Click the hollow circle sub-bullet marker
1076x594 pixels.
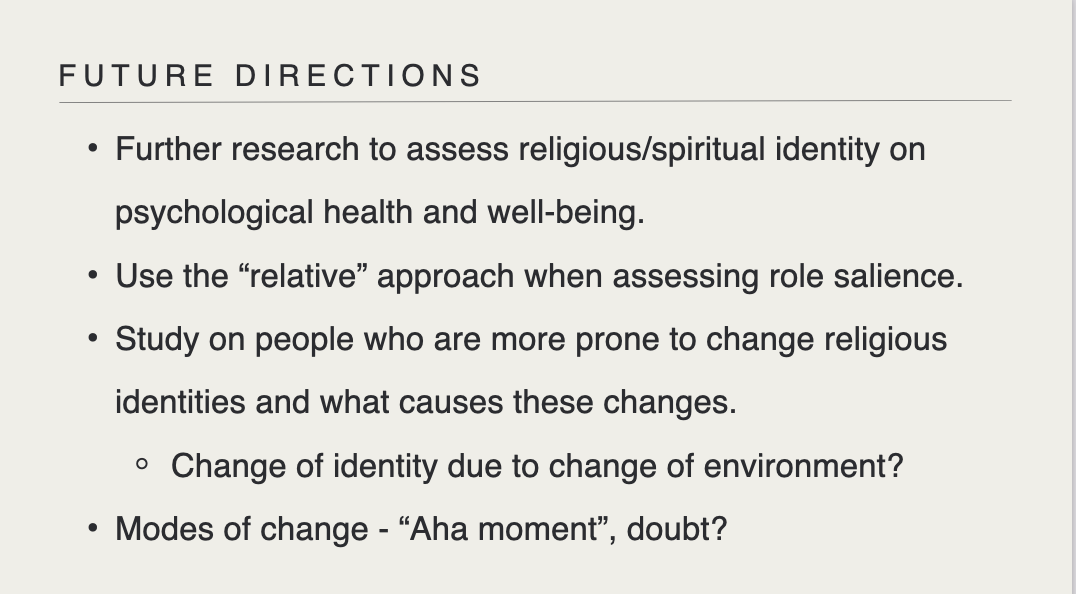point(142,465)
